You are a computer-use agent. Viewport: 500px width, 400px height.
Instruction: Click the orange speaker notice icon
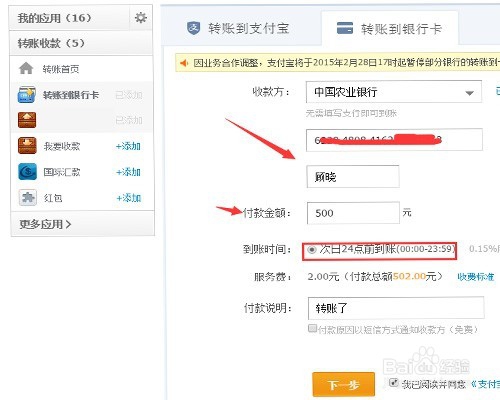[x=184, y=63]
